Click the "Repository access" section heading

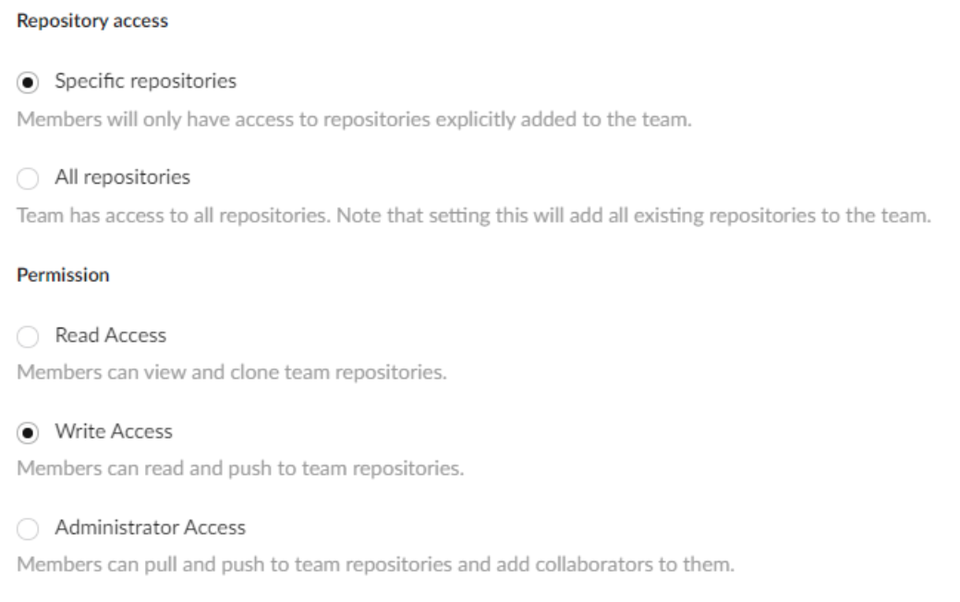pos(92,21)
